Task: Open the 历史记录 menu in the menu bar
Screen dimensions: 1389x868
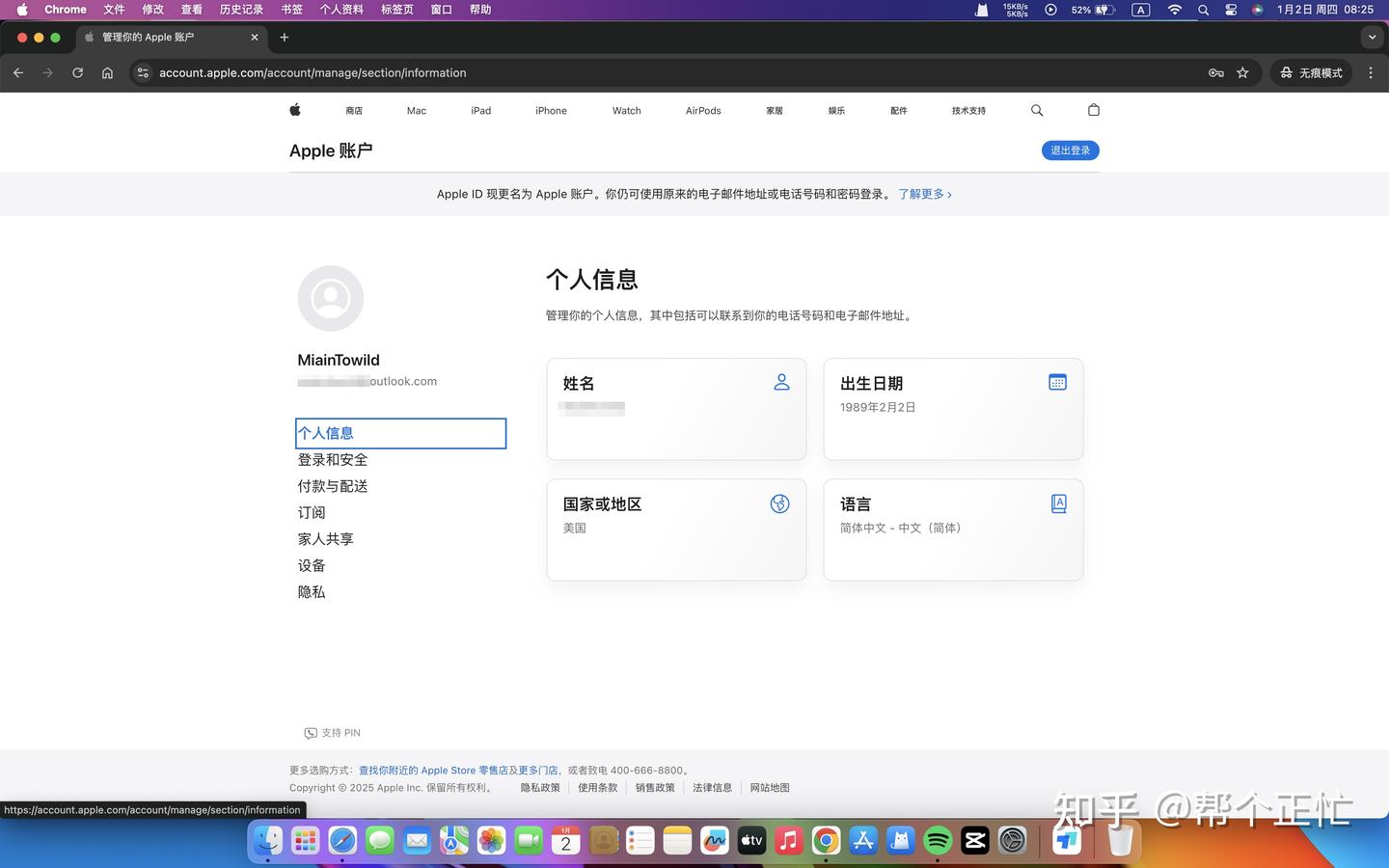Action: point(240,10)
